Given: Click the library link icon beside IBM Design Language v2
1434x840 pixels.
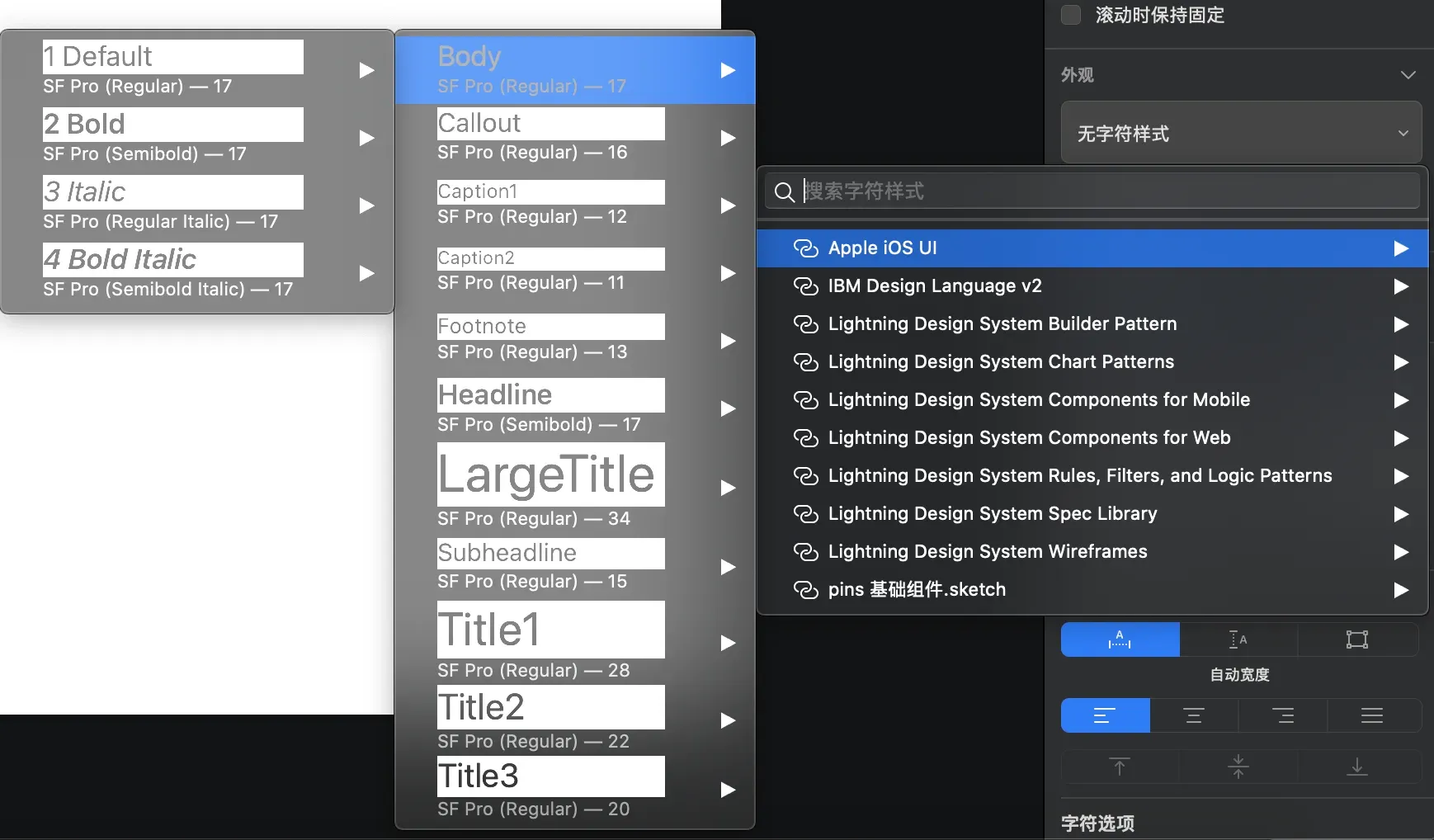Looking at the screenshot, I should coord(805,286).
